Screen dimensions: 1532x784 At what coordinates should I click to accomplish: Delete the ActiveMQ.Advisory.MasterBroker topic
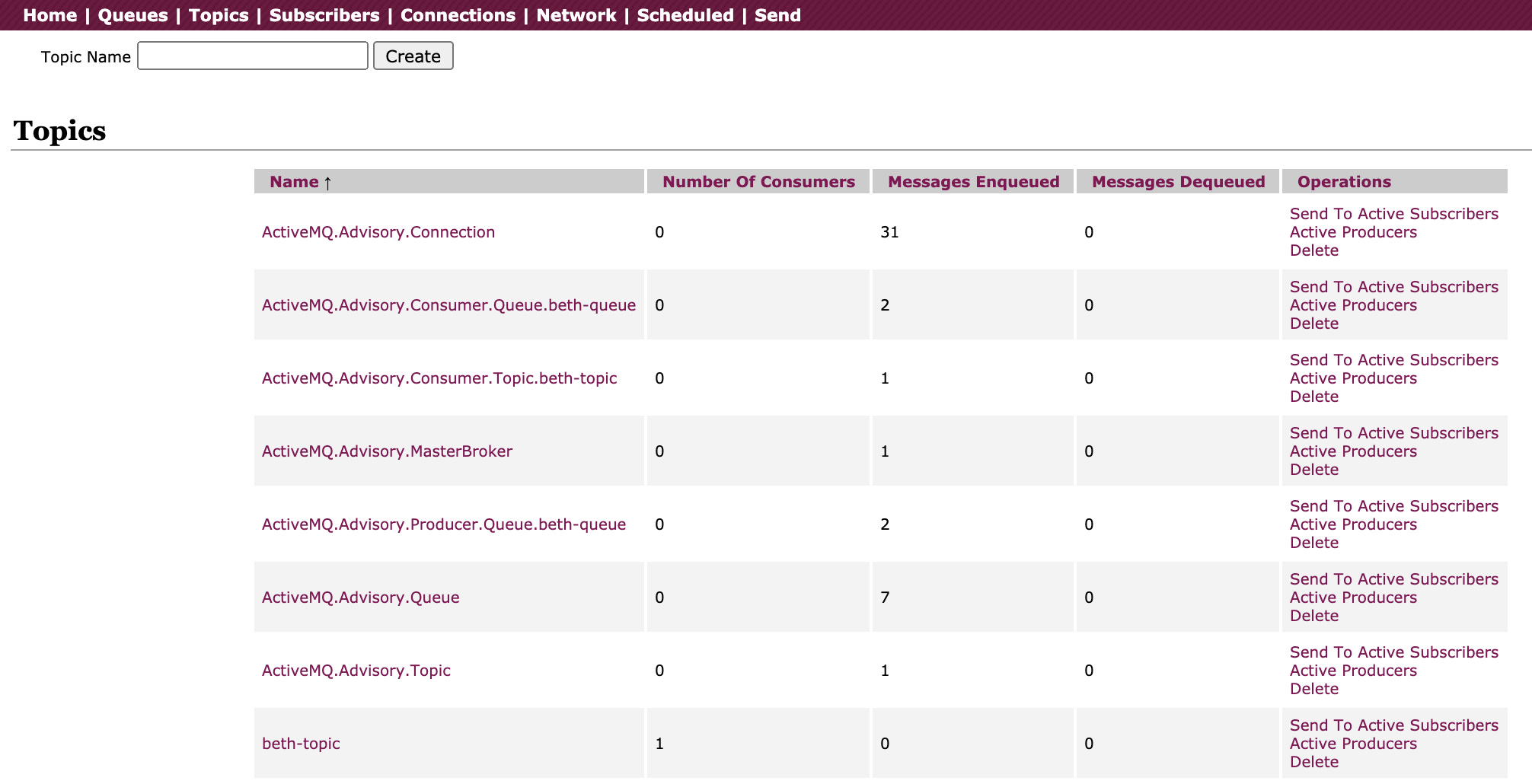1314,470
